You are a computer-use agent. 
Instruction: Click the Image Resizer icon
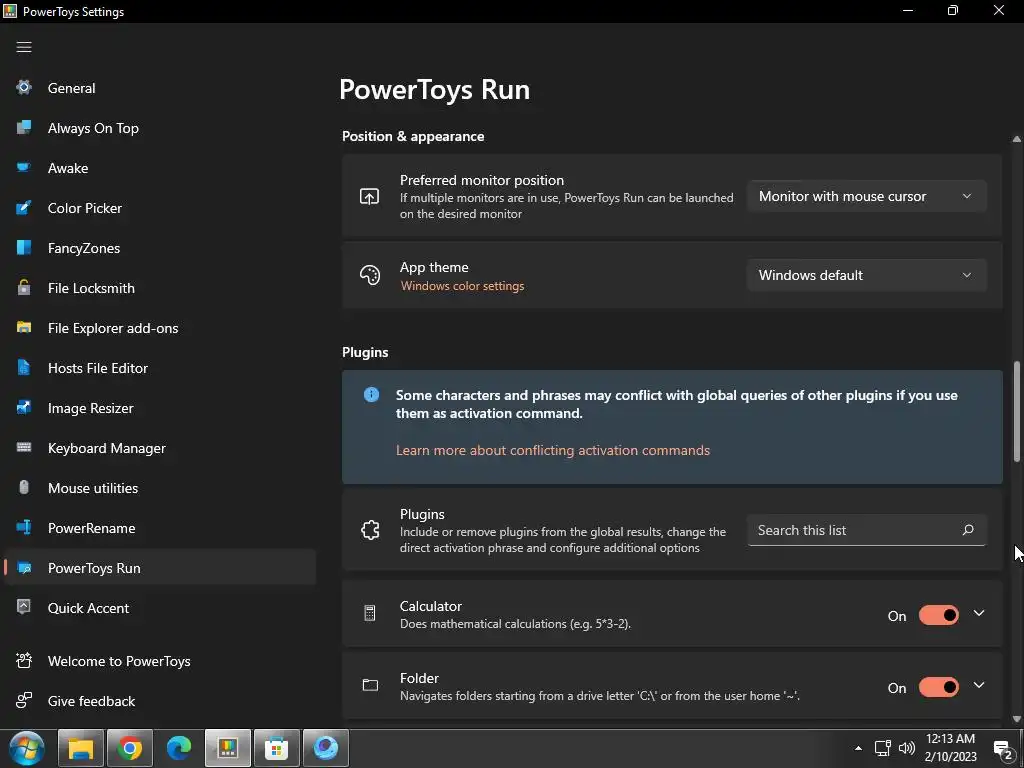pyautogui.click(x=24, y=408)
